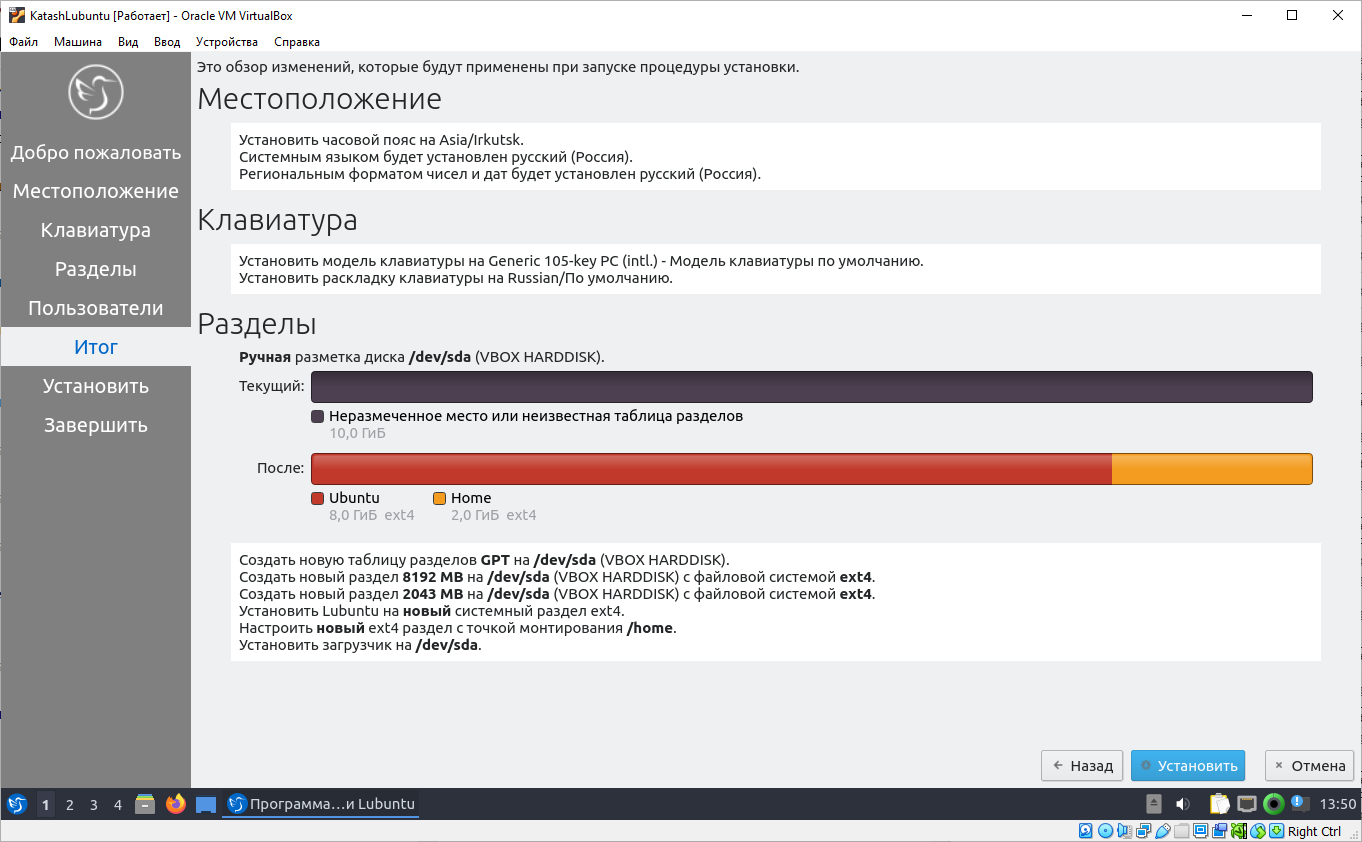The height and width of the screenshot is (842, 1362).
Task: Click the VirtualBox audio status icon
Action: click(x=1125, y=831)
